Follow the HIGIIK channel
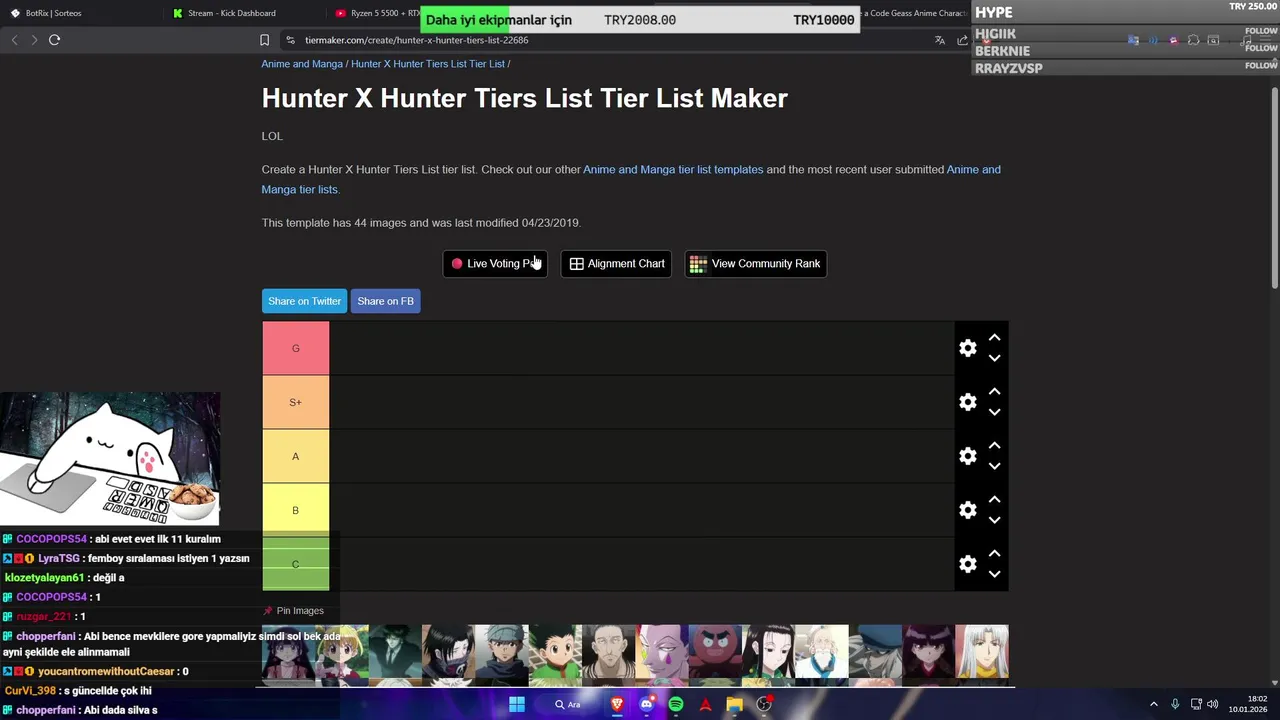Screen dimensions: 1280x720 coord(1261,31)
